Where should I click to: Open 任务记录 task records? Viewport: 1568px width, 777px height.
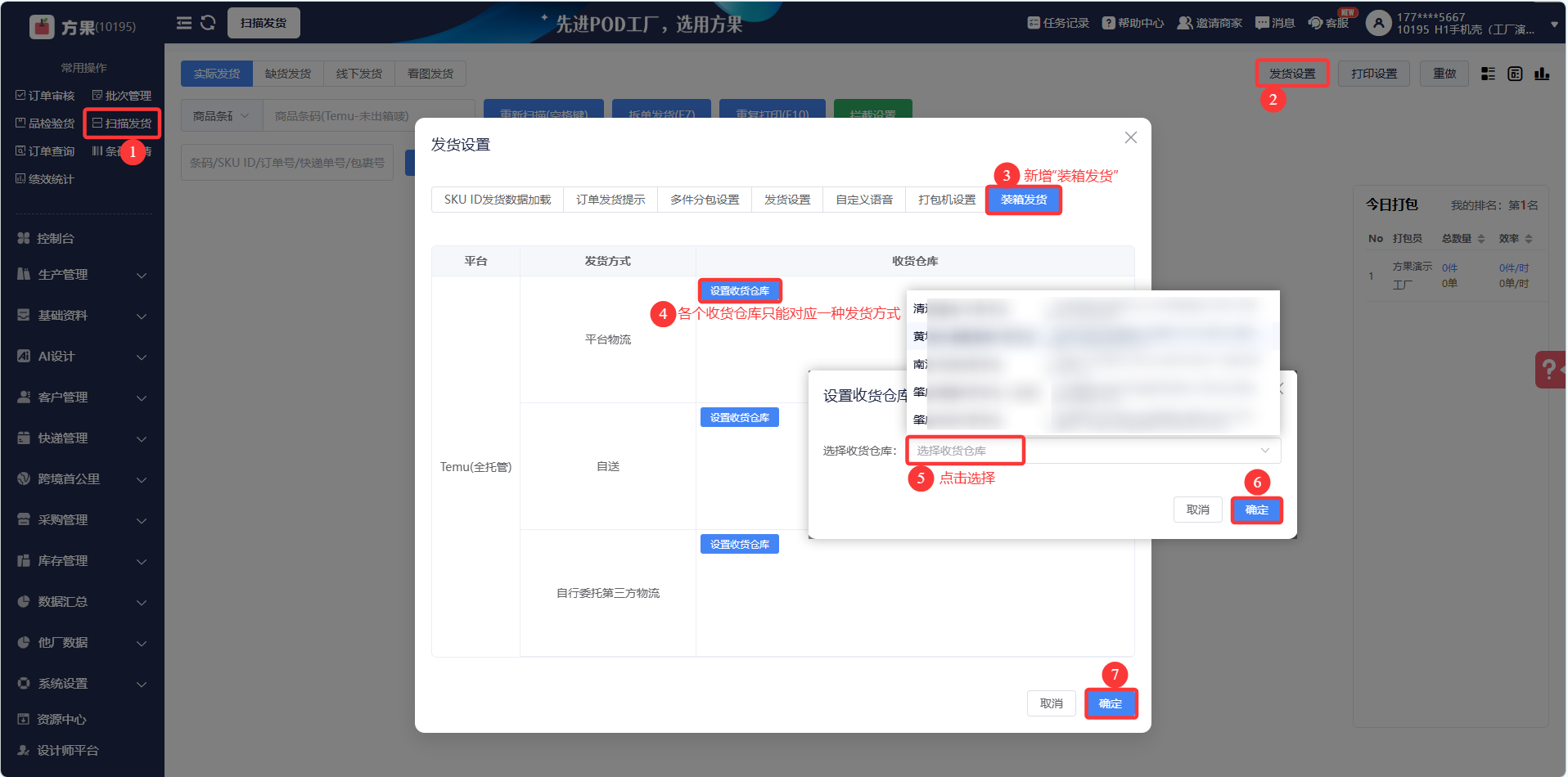1058,23
